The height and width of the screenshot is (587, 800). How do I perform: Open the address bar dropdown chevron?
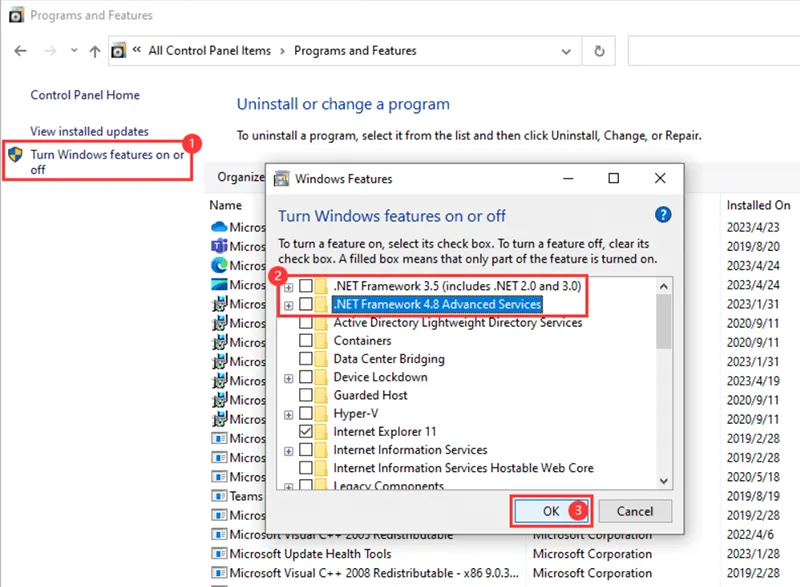pos(566,51)
